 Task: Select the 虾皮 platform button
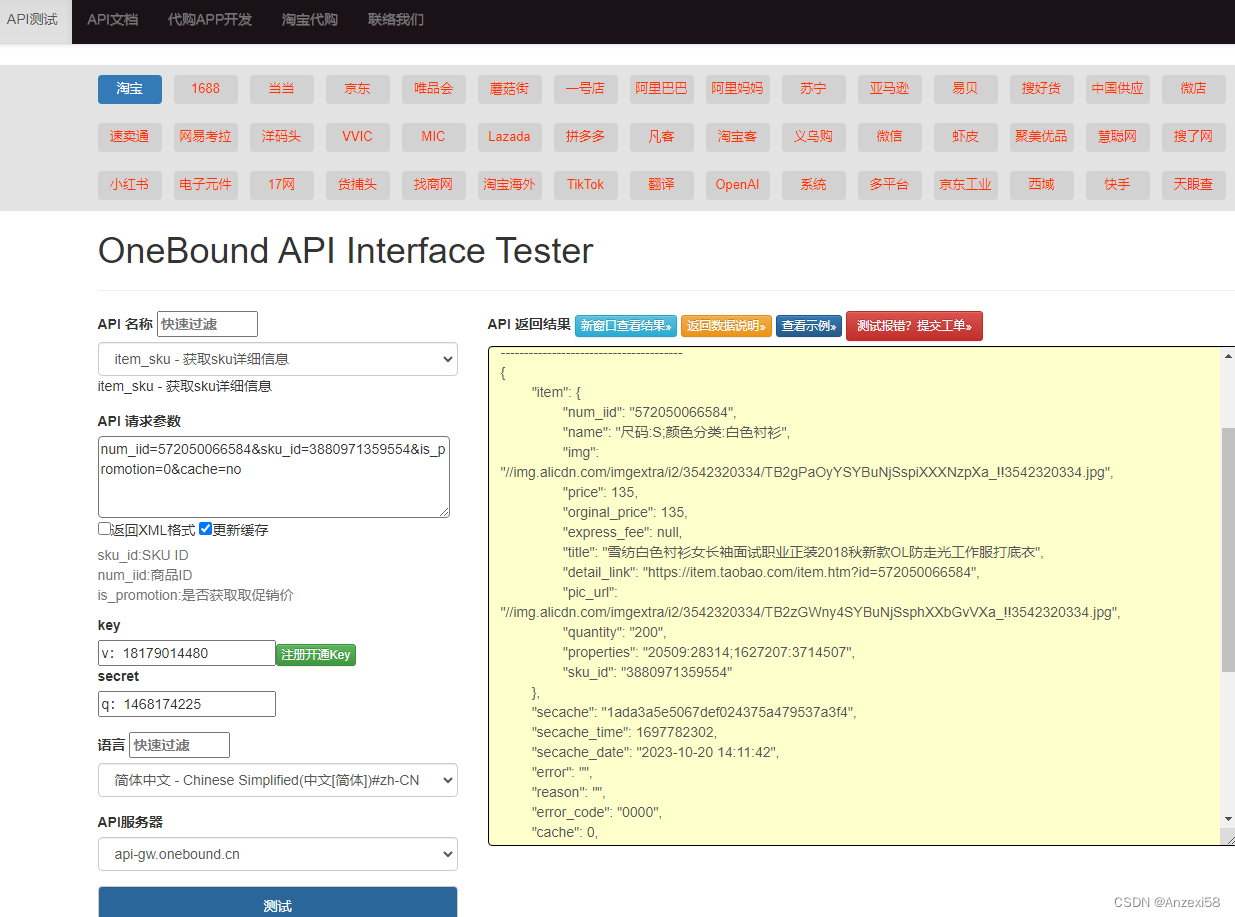coord(966,137)
